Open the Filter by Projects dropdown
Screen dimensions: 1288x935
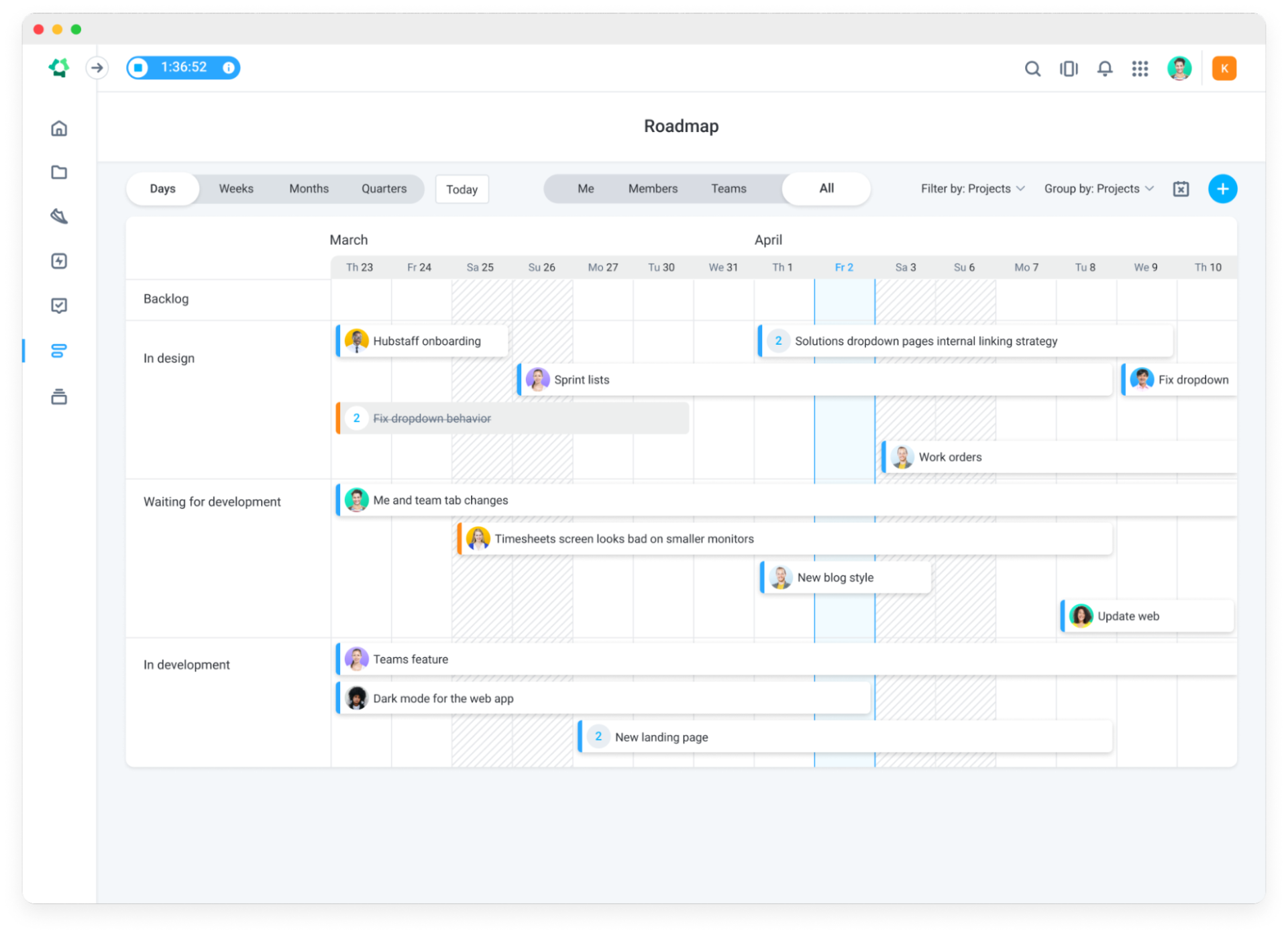(x=972, y=188)
